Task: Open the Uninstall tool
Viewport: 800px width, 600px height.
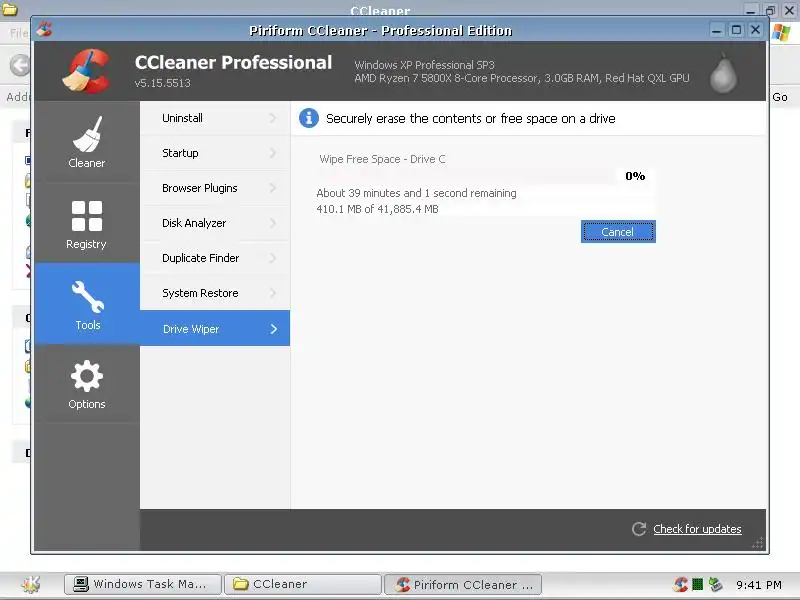Action: 215,118
